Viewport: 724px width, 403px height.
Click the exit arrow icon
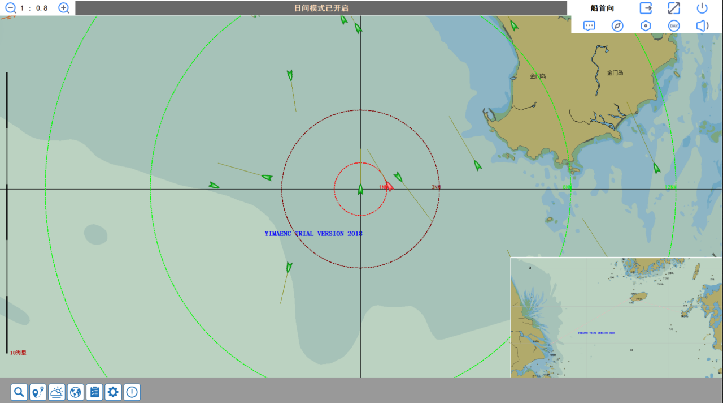tap(646, 8)
